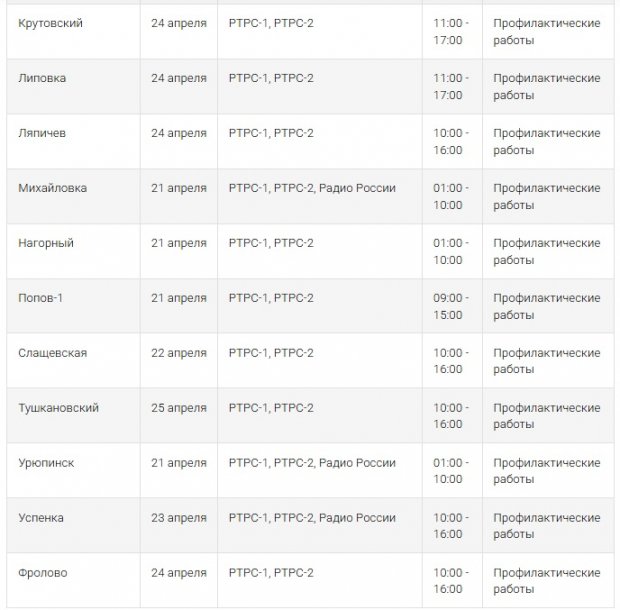
Task: Click the 25 апреля date cell
Action: coord(179,416)
